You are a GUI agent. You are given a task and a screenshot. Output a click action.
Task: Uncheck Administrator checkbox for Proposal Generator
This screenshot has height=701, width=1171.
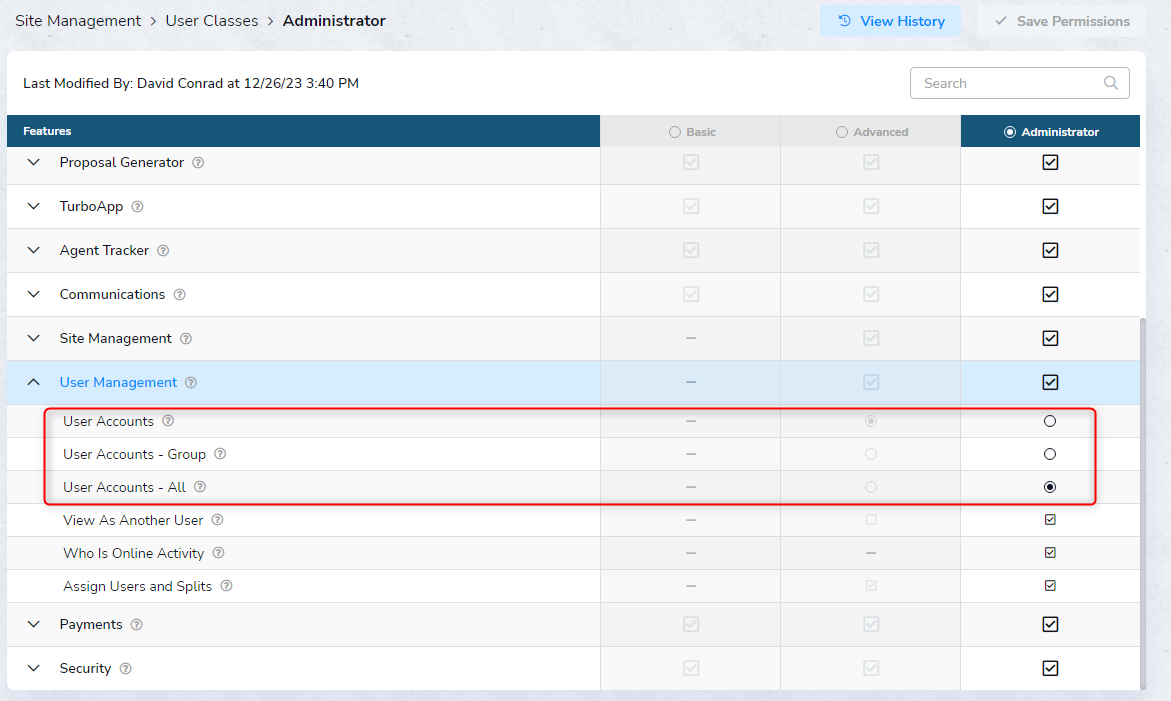(1050, 162)
